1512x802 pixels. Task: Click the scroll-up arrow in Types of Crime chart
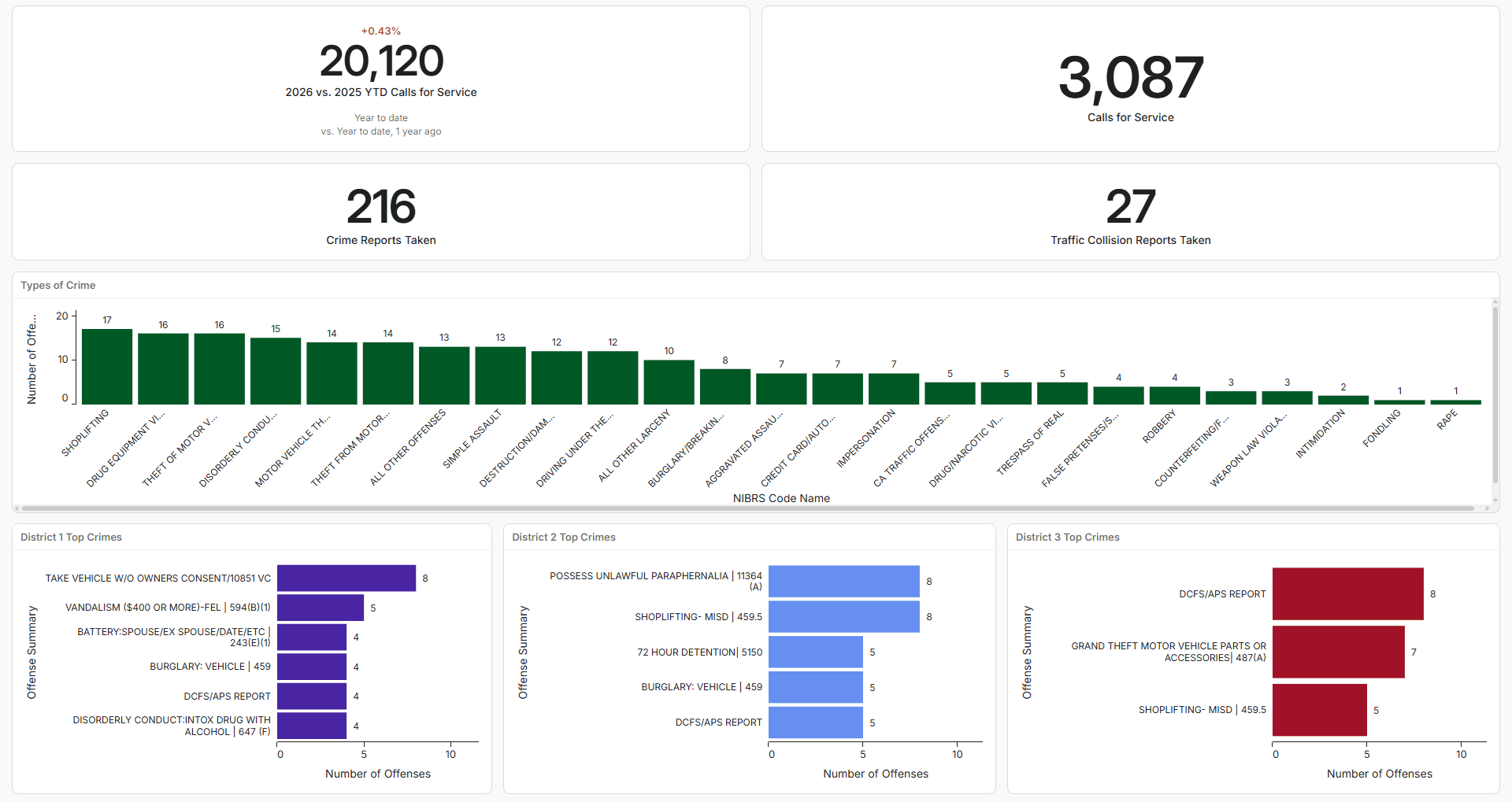click(x=1495, y=302)
